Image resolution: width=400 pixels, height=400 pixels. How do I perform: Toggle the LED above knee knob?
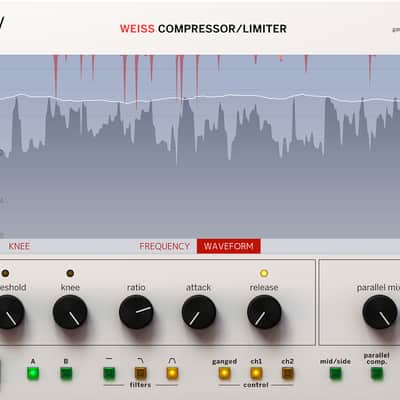(70, 273)
